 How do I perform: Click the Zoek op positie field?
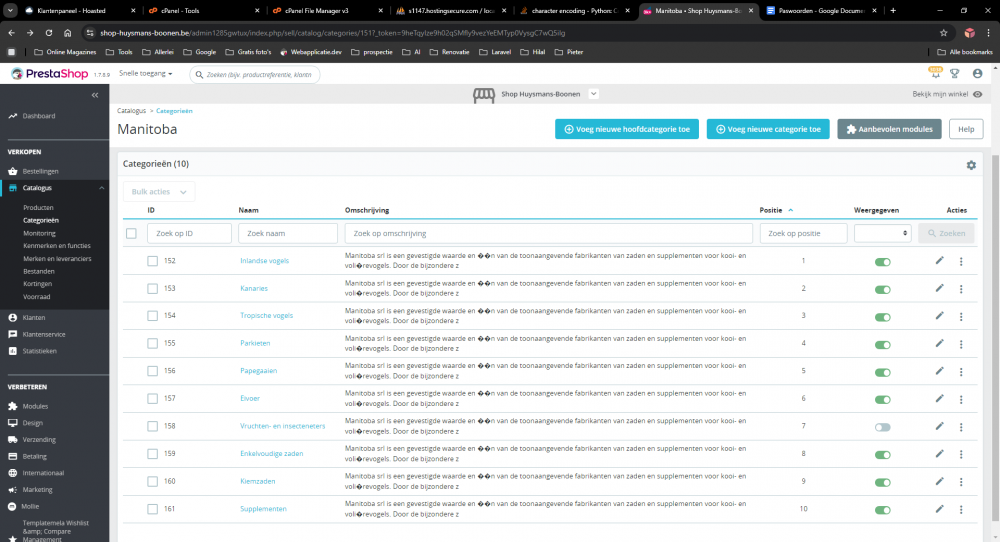[x=804, y=233]
